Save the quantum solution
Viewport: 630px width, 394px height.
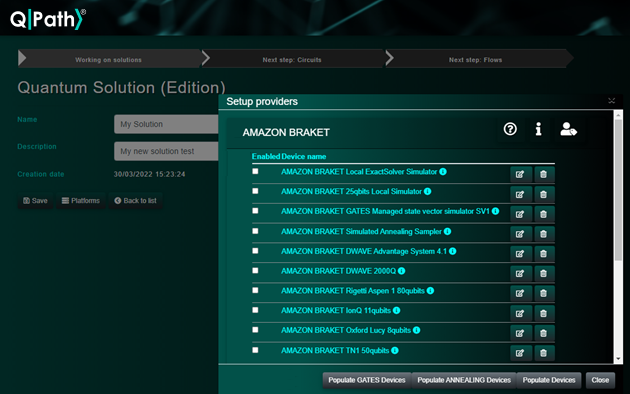pos(35,200)
